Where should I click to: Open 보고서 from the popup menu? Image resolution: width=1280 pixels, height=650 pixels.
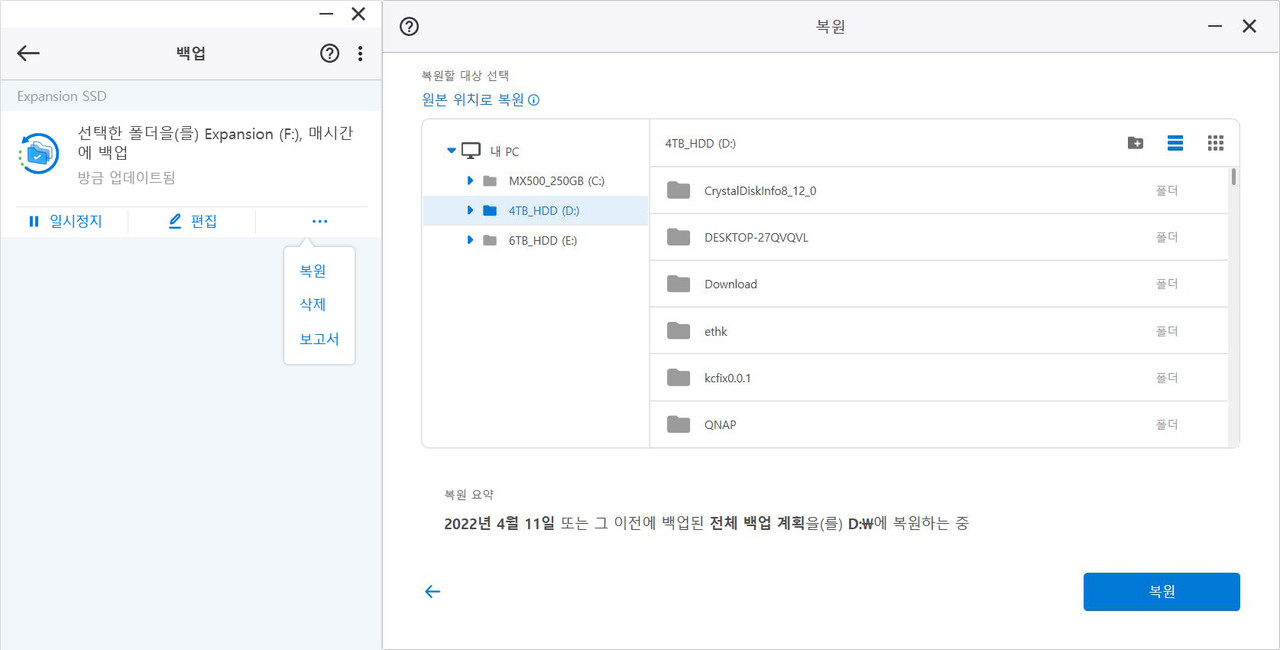click(x=319, y=339)
